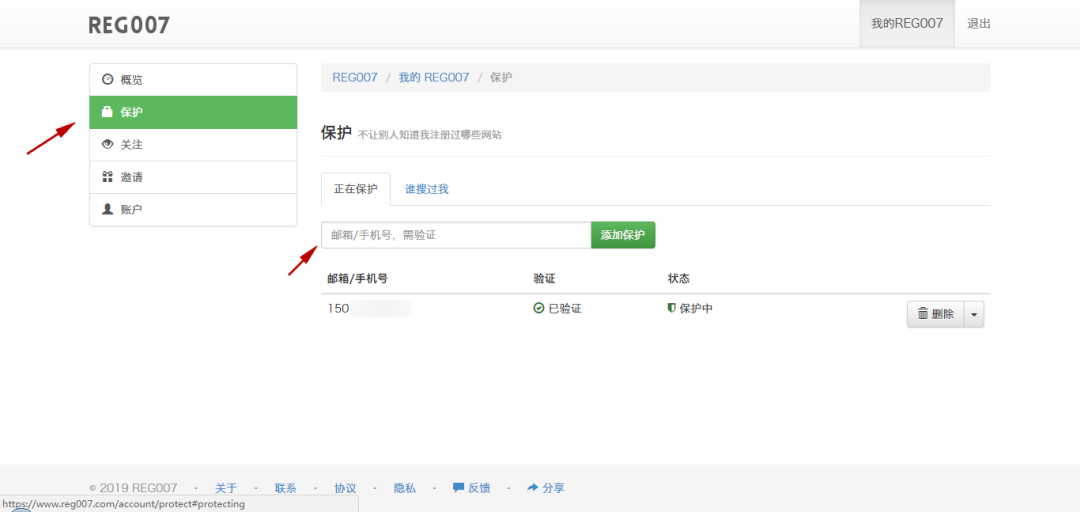Screen dimensions: 1080x512
Task: Click the 添加保护 button
Action: 623,235
